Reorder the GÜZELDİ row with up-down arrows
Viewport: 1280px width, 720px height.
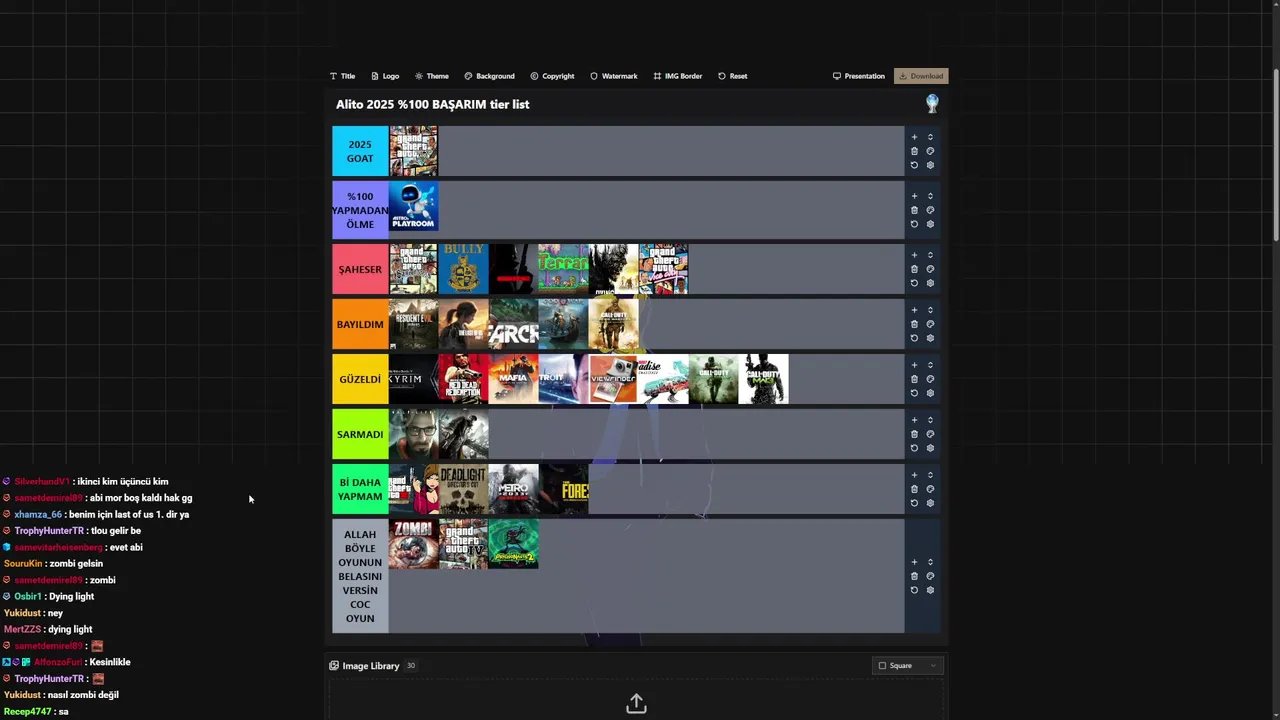[x=930, y=365]
